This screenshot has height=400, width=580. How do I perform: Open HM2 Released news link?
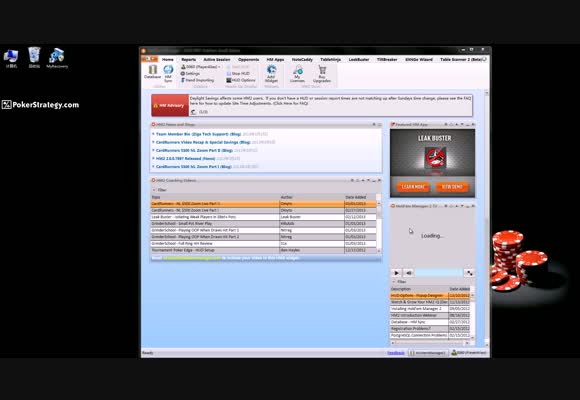[x=185, y=158]
